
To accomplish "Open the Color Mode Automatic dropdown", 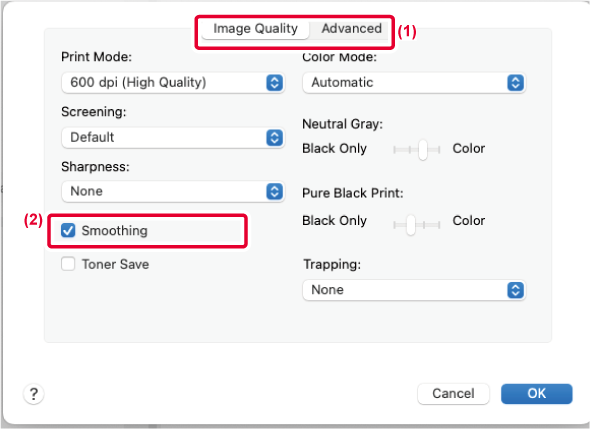I will click(x=414, y=82).
